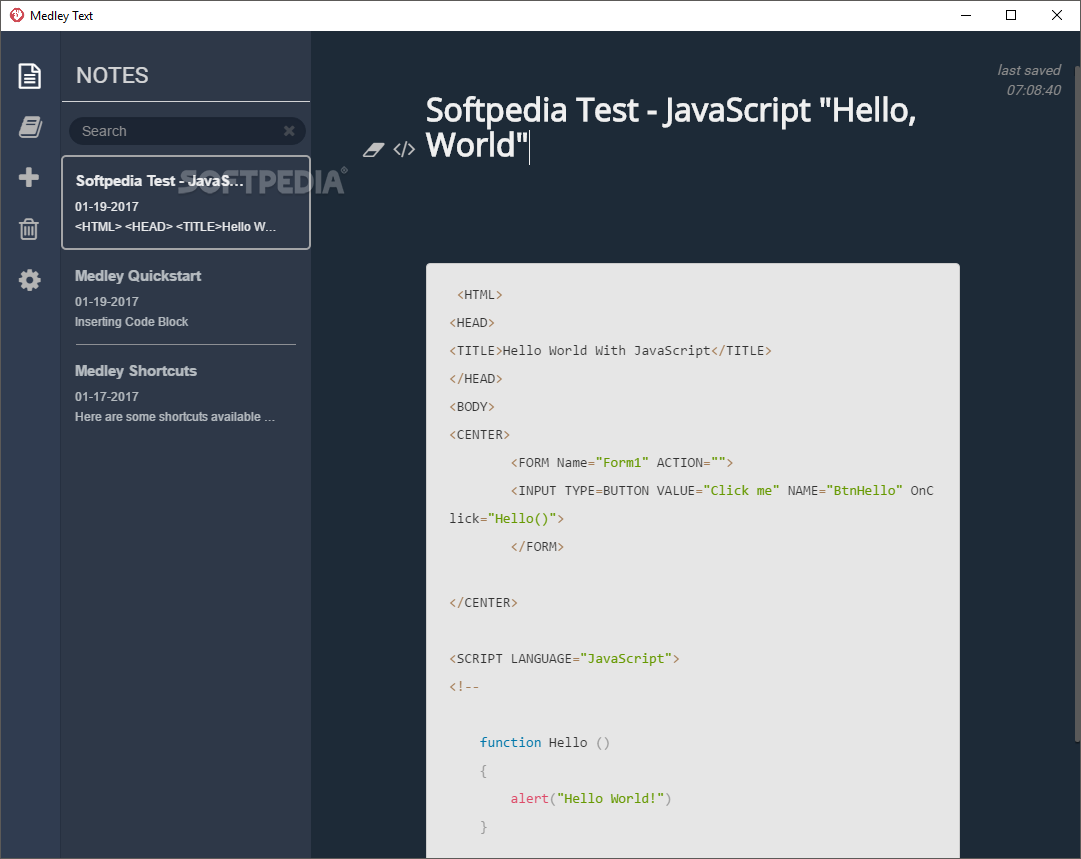Open the Notes document icon in sidebar
Screen dimensions: 1081x859
[30, 76]
